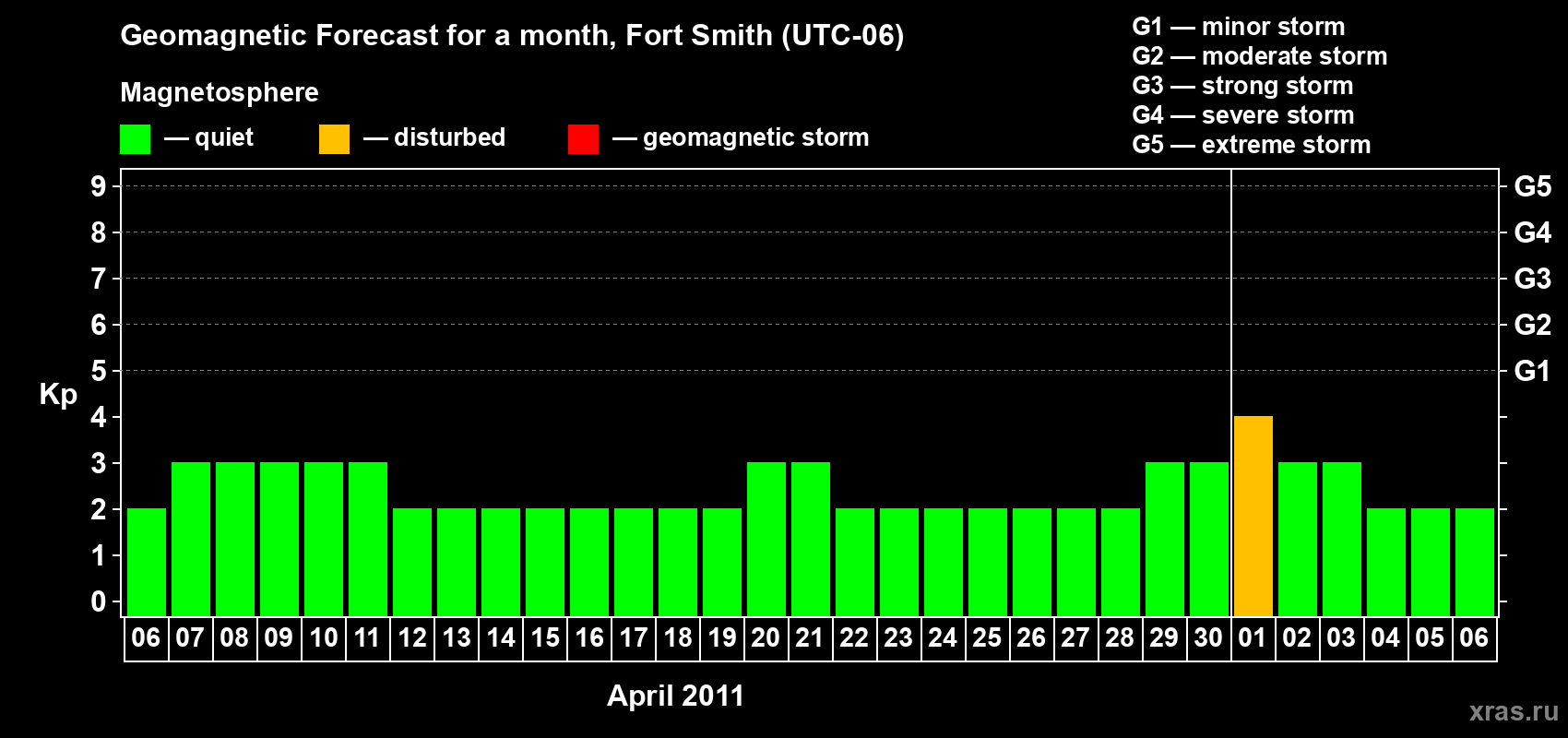1568x738 pixels.
Task: Click the green bar for date 25
Action: click(x=988, y=562)
